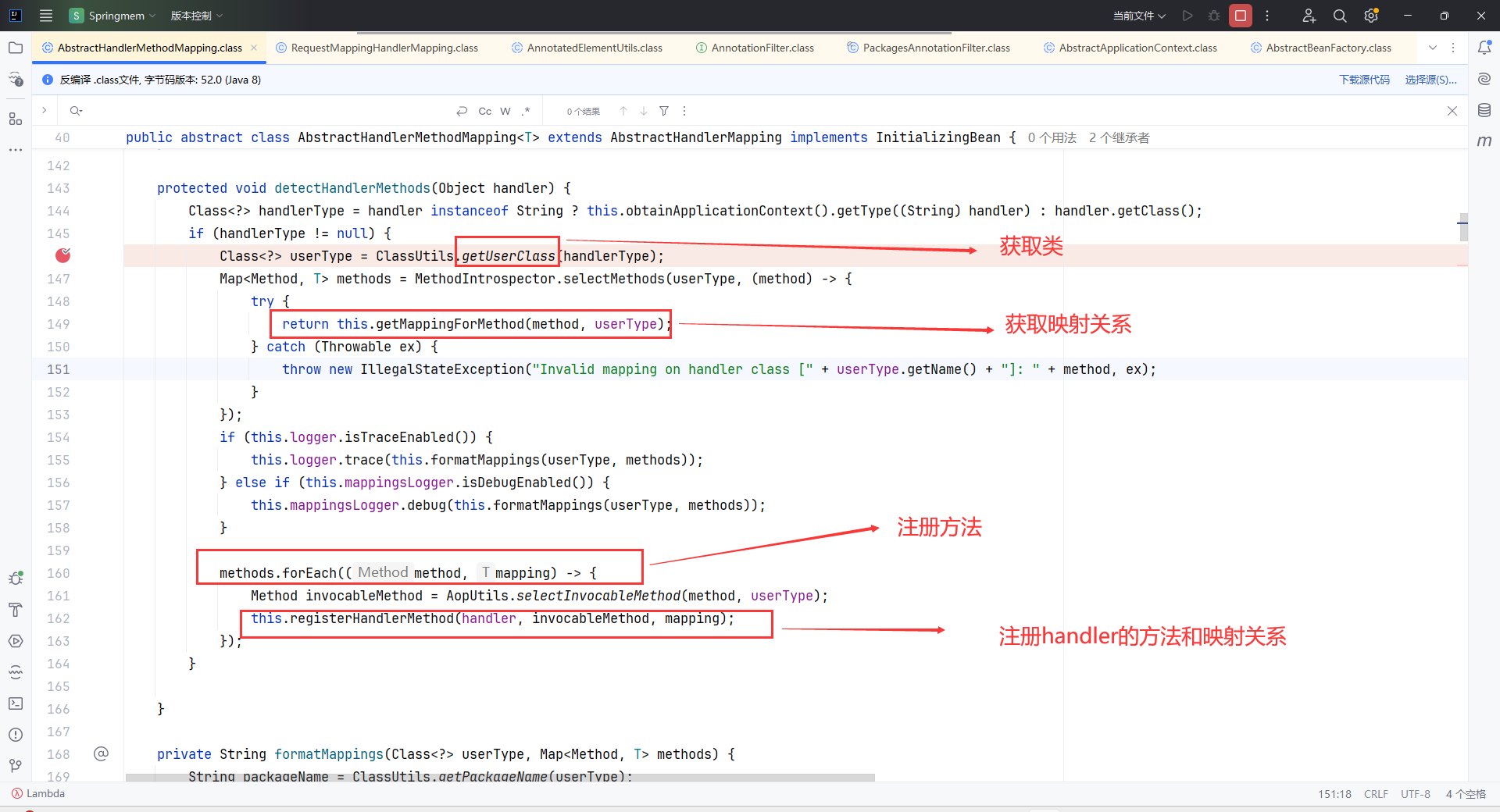Open the Project folder tool window
This screenshot has width=1500, height=812.
tap(15, 48)
